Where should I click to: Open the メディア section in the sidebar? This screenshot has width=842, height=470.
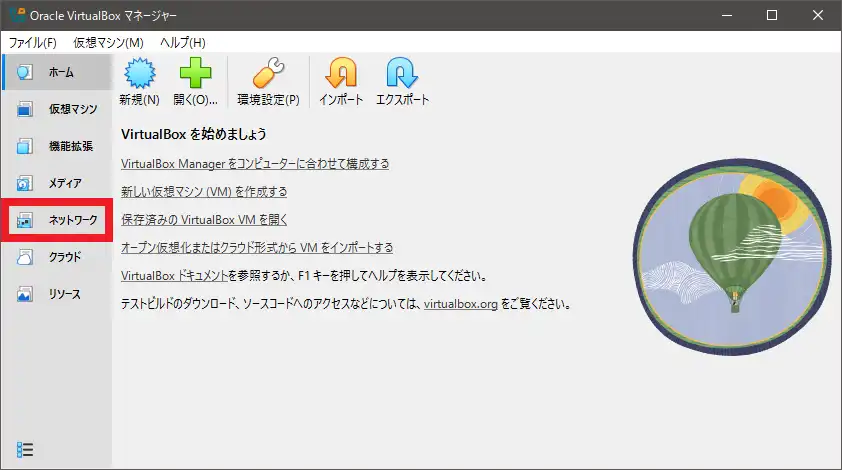pyautogui.click(x=56, y=183)
